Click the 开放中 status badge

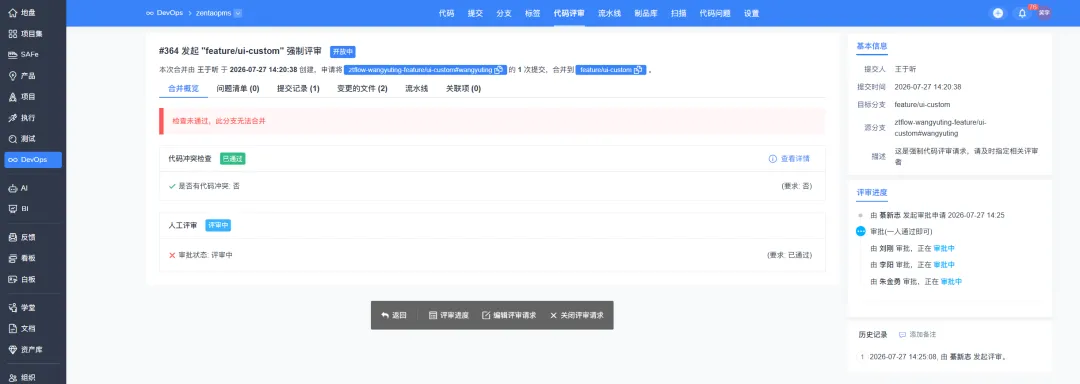click(x=343, y=52)
